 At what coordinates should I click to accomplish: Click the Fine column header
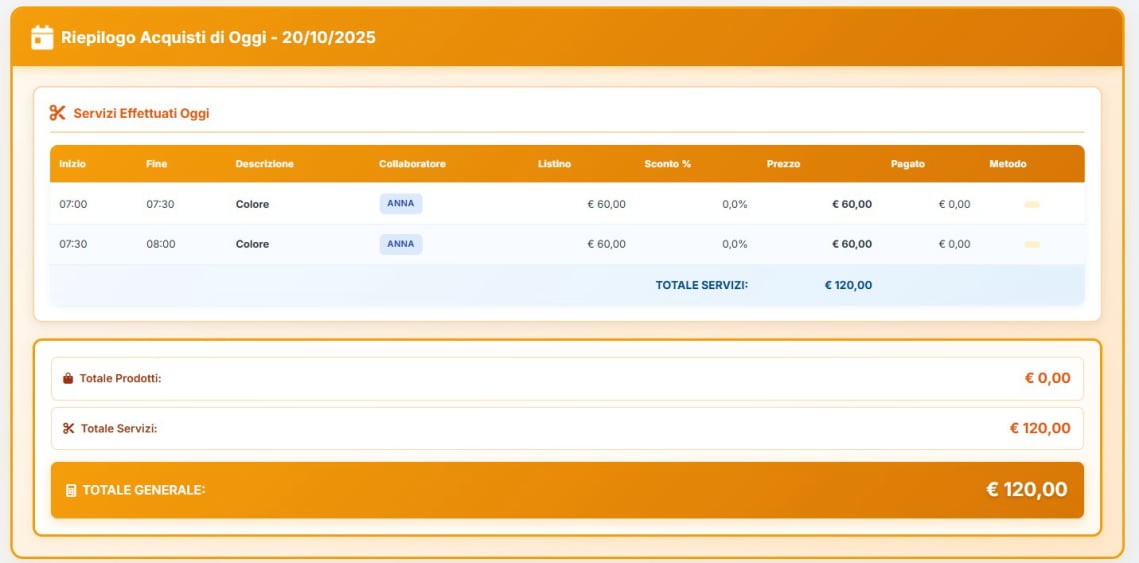(156, 164)
